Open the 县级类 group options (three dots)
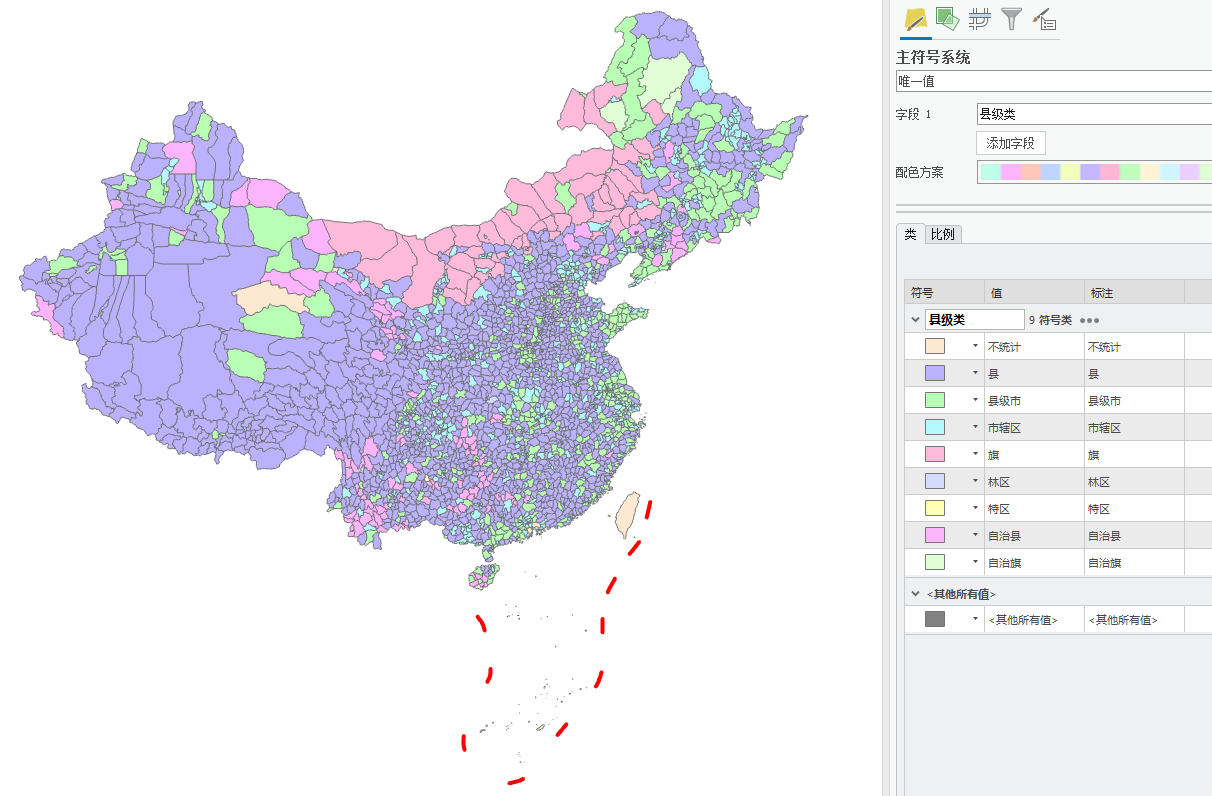Viewport: 1212px width, 796px height. click(1089, 320)
